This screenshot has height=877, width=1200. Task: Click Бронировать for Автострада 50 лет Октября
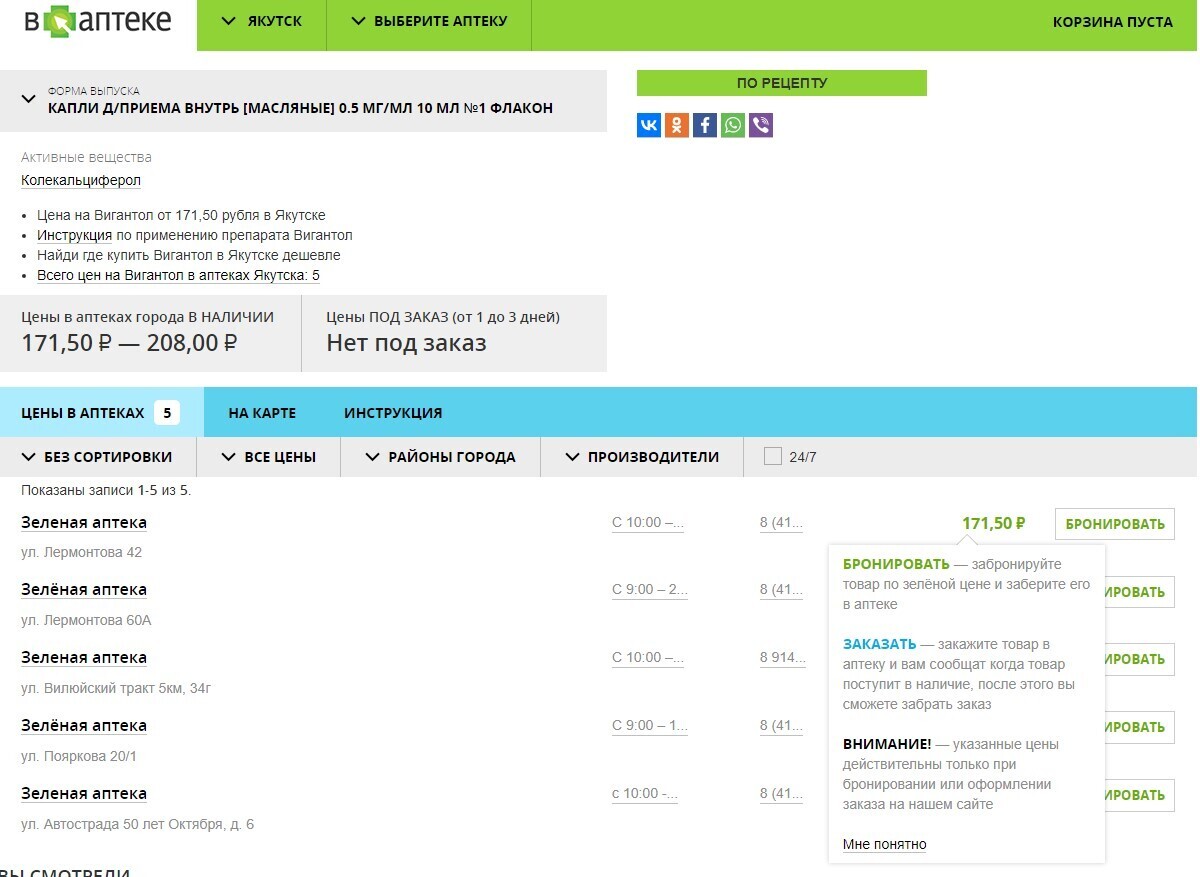coord(1138,795)
